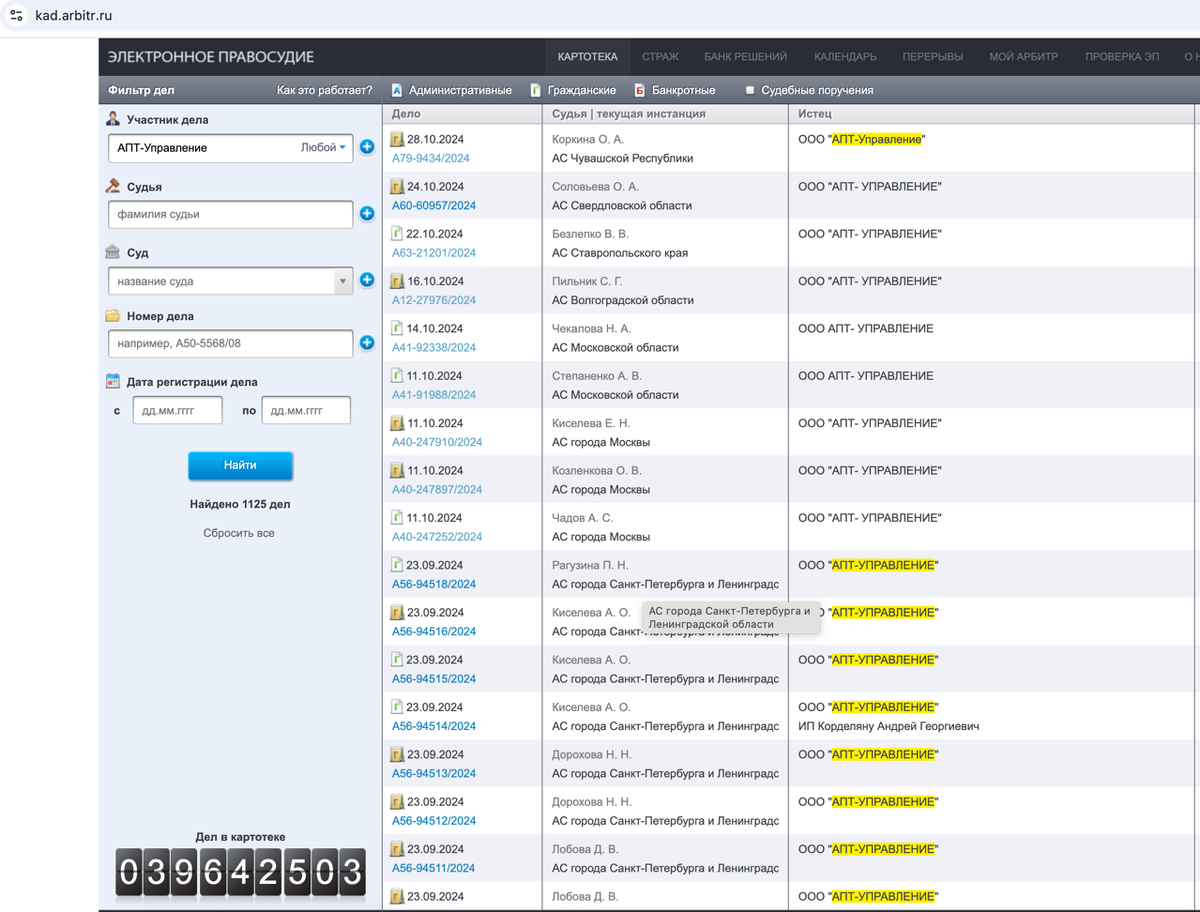
Task: Open case link А41-92338/2024
Action: [434, 347]
